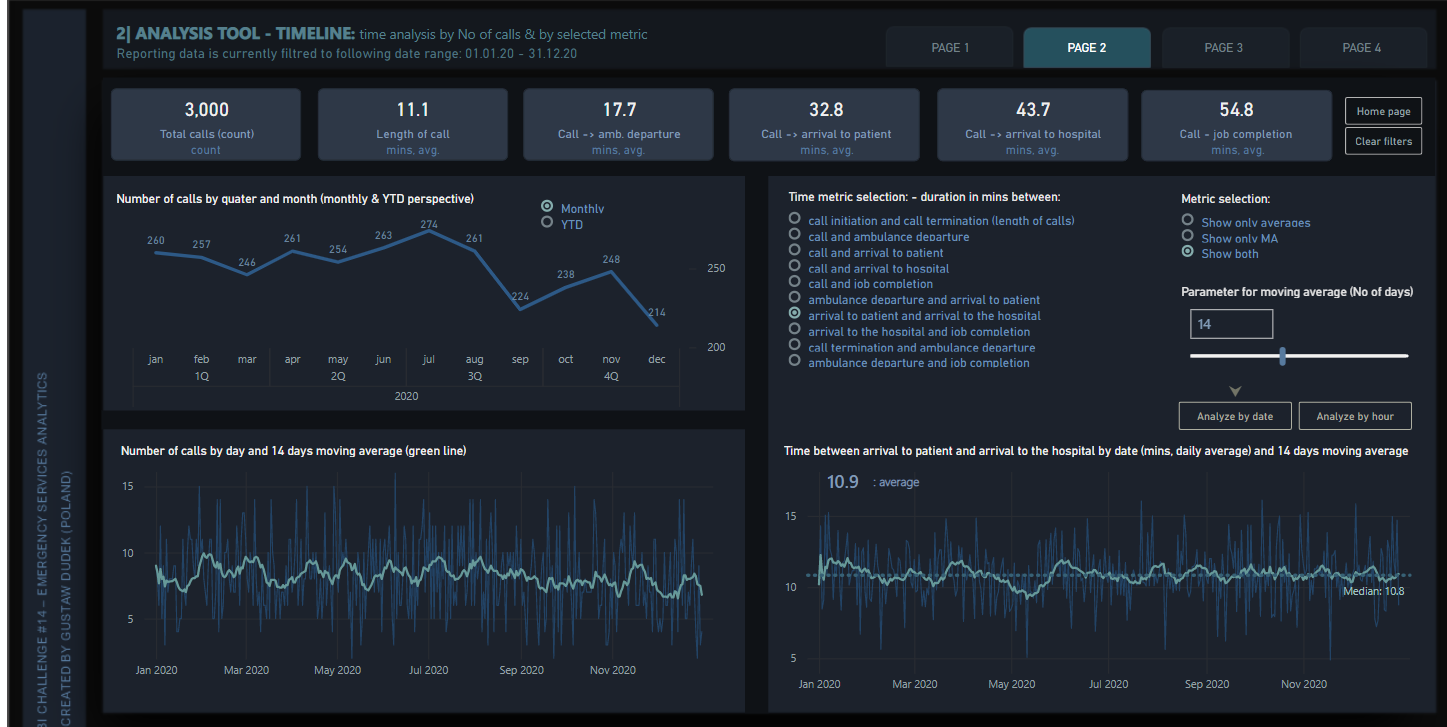
Task: Switch to the PAGE 1 tab
Action: coord(949,48)
